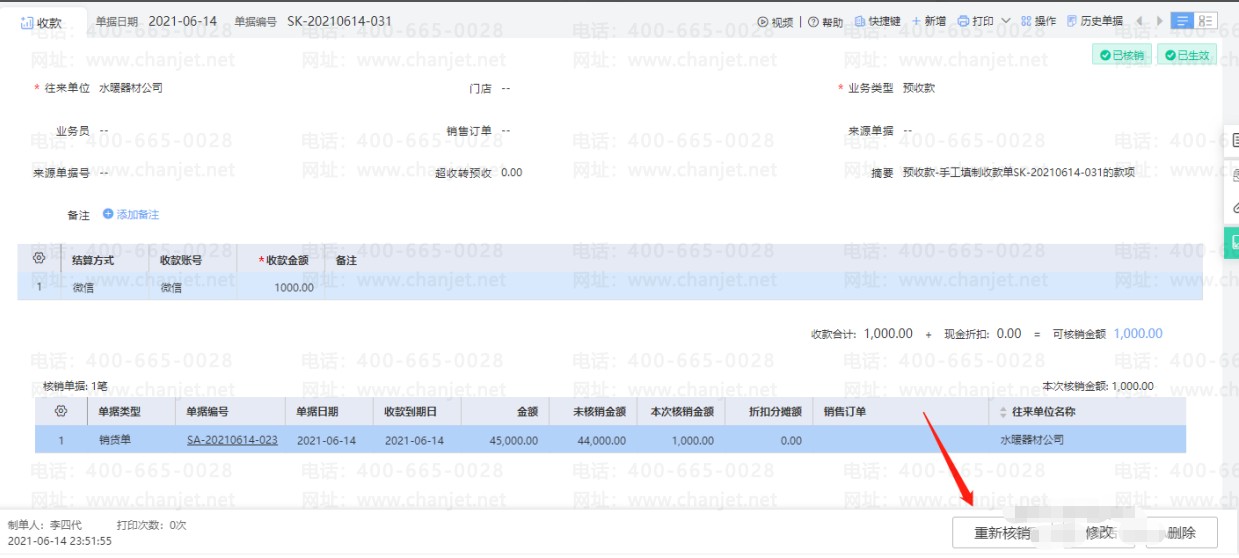Switch to the detail card layout view
This screenshot has height=558, width=1239.
pyautogui.click(x=1206, y=21)
